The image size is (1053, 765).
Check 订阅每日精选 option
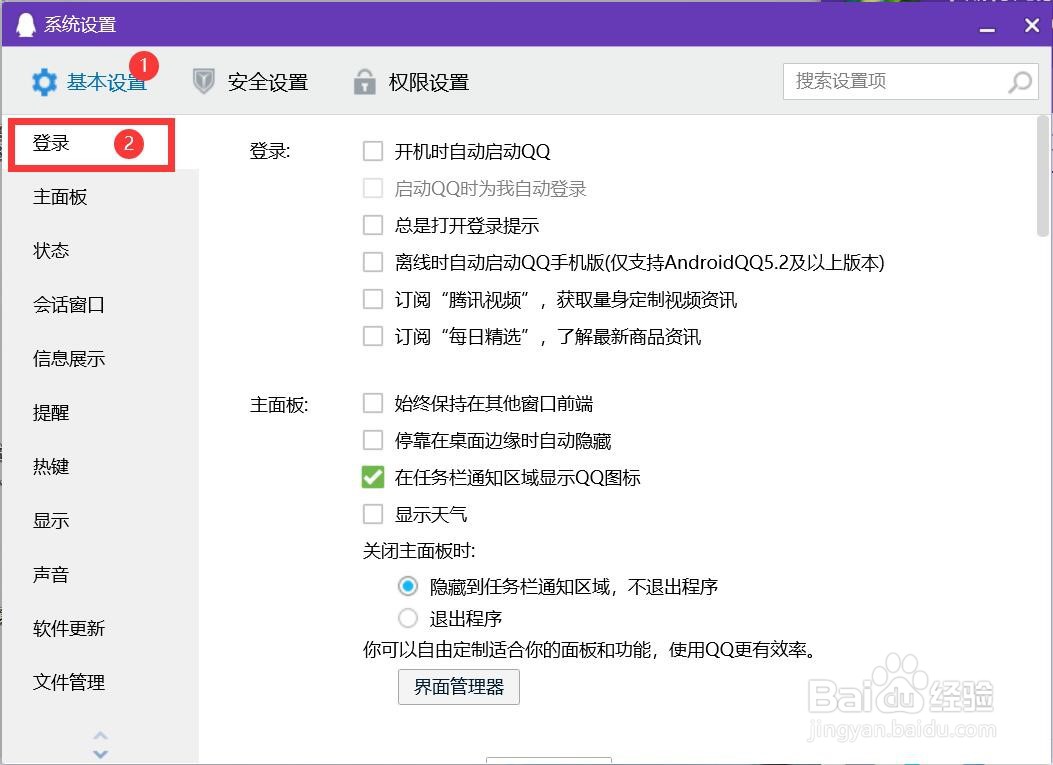pos(373,336)
